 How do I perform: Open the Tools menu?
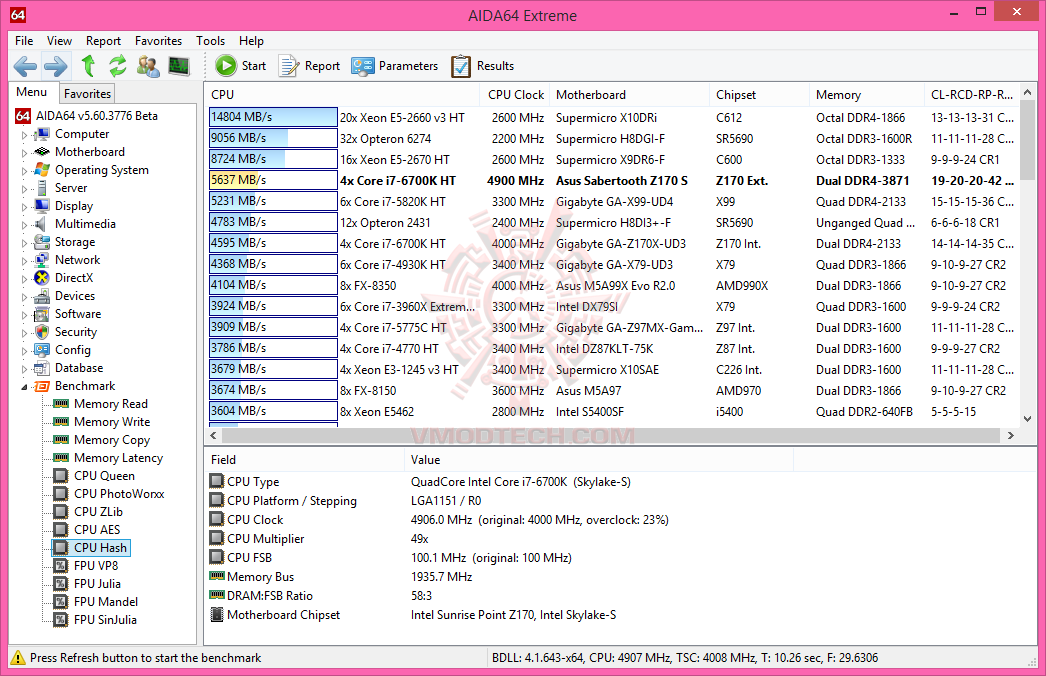click(x=210, y=41)
